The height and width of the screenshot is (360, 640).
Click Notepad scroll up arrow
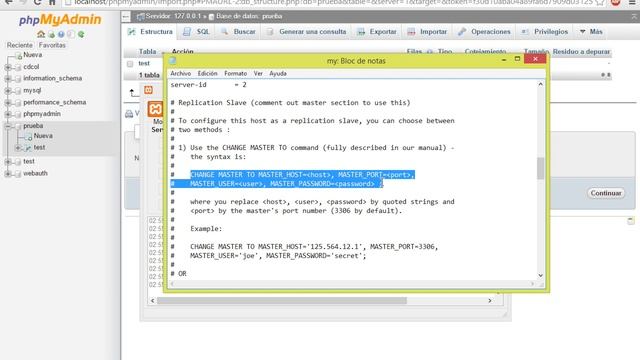click(540, 84)
